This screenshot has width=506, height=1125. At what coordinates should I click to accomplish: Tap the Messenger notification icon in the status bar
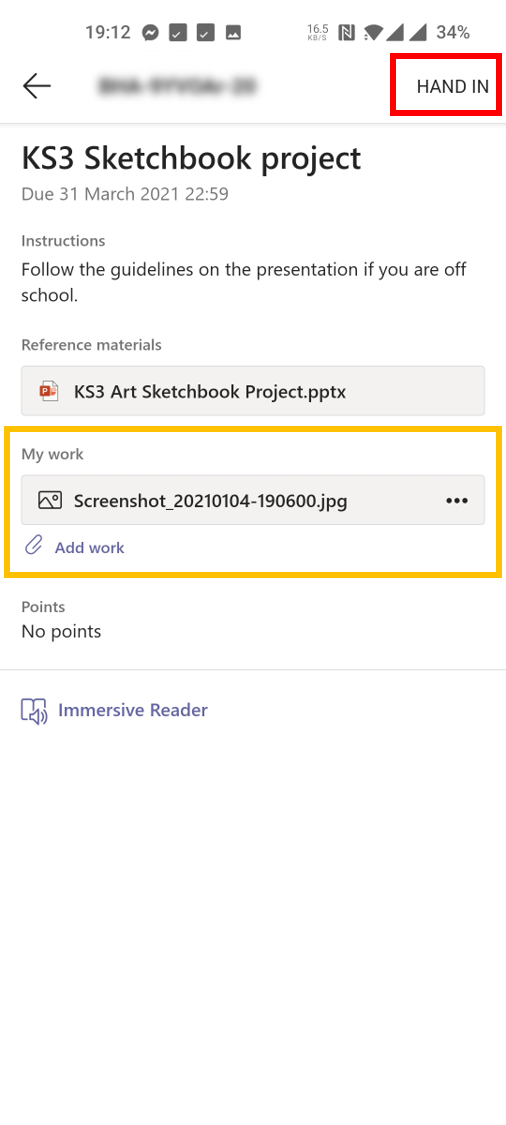tap(150, 32)
